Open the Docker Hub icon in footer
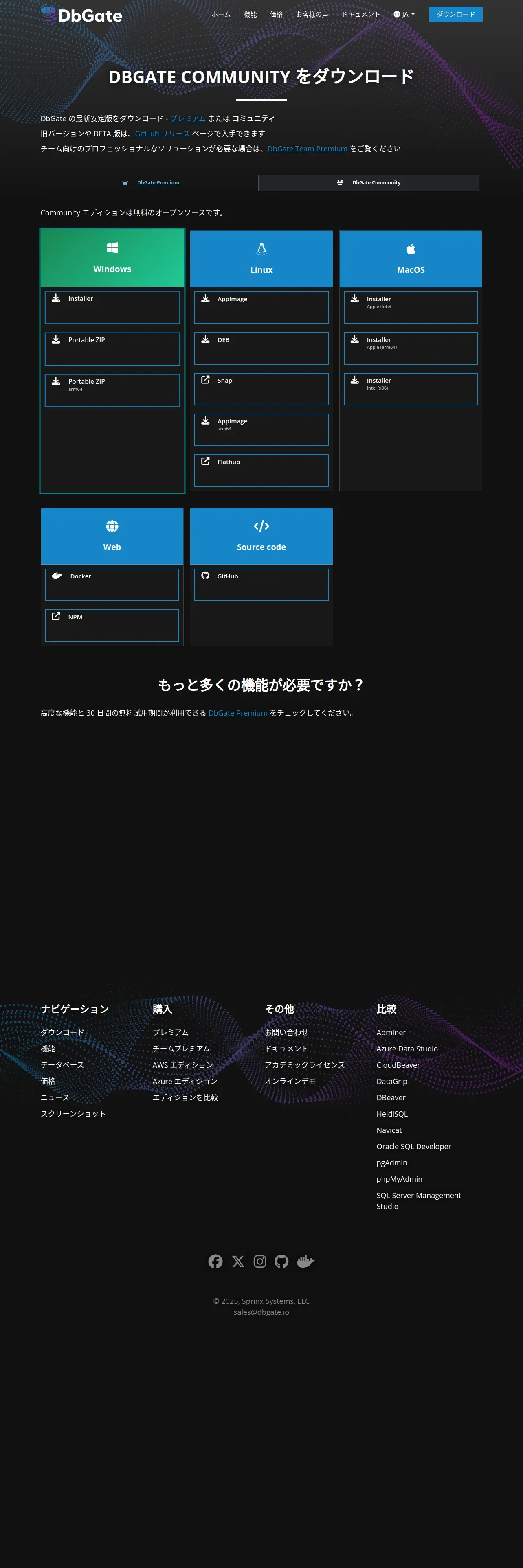This screenshot has height=1568, width=523. tap(305, 1261)
